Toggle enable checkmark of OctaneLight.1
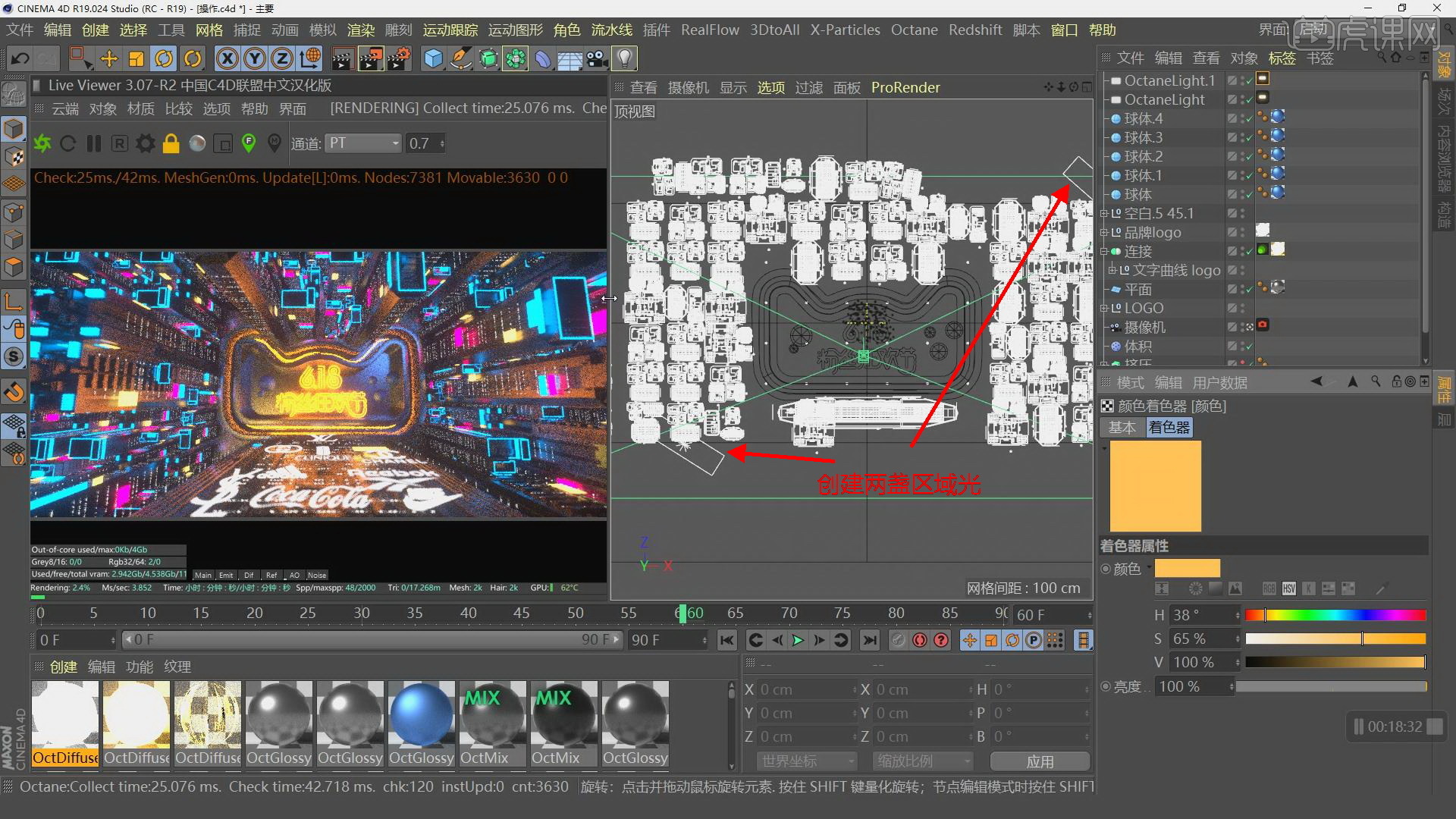 1247,80
